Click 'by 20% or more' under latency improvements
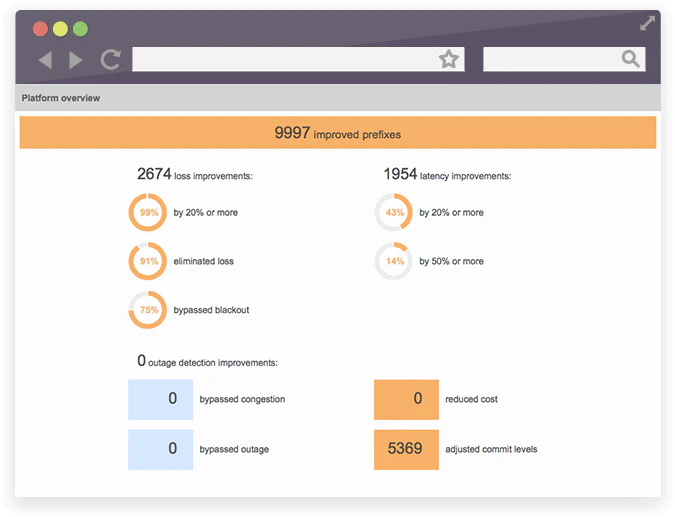The width and height of the screenshot is (675, 517). tap(452, 213)
